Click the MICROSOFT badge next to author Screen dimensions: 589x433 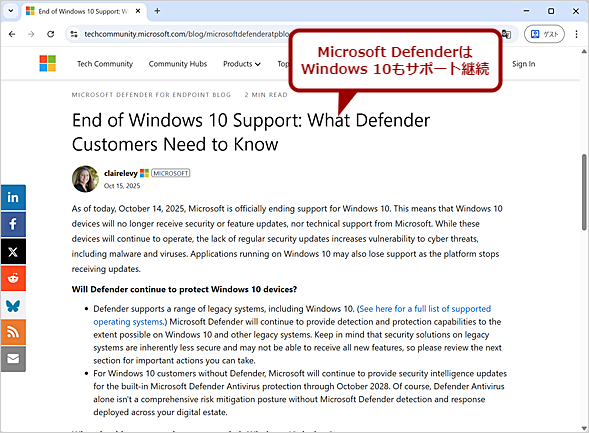(171, 173)
